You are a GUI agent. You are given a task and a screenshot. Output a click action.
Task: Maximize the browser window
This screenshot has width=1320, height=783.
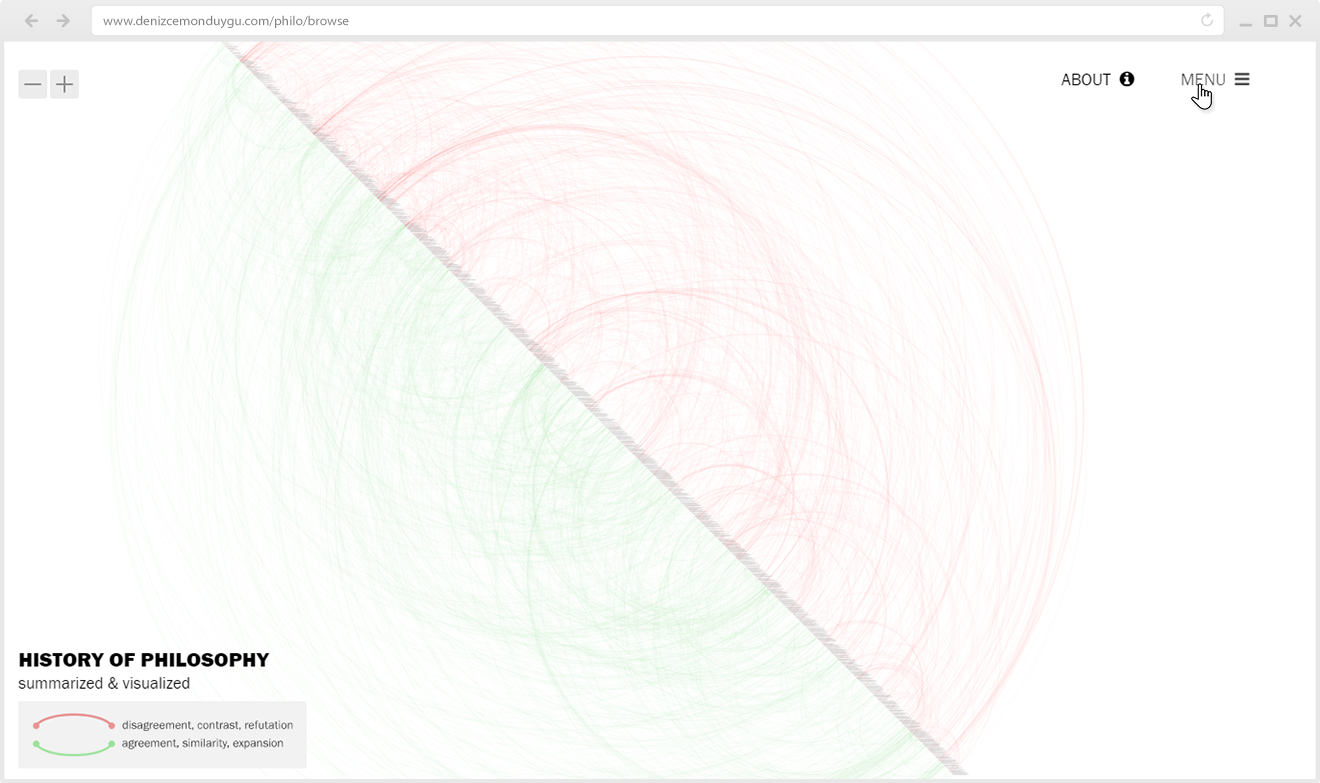point(1271,21)
